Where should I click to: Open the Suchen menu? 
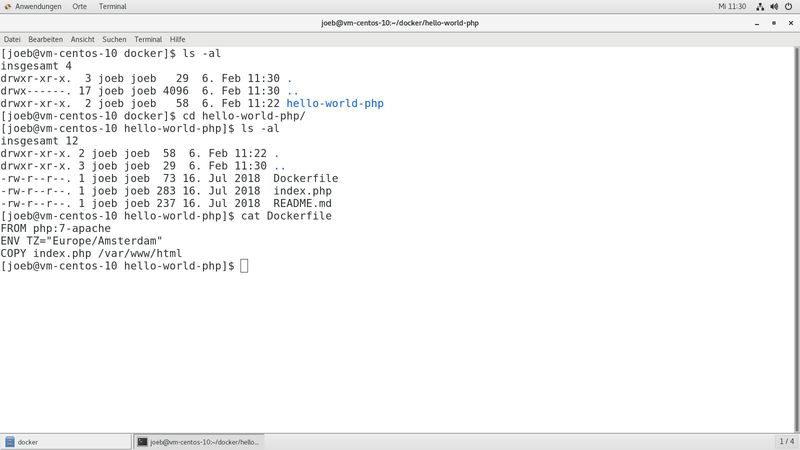pyautogui.click(x=114, y=39)
